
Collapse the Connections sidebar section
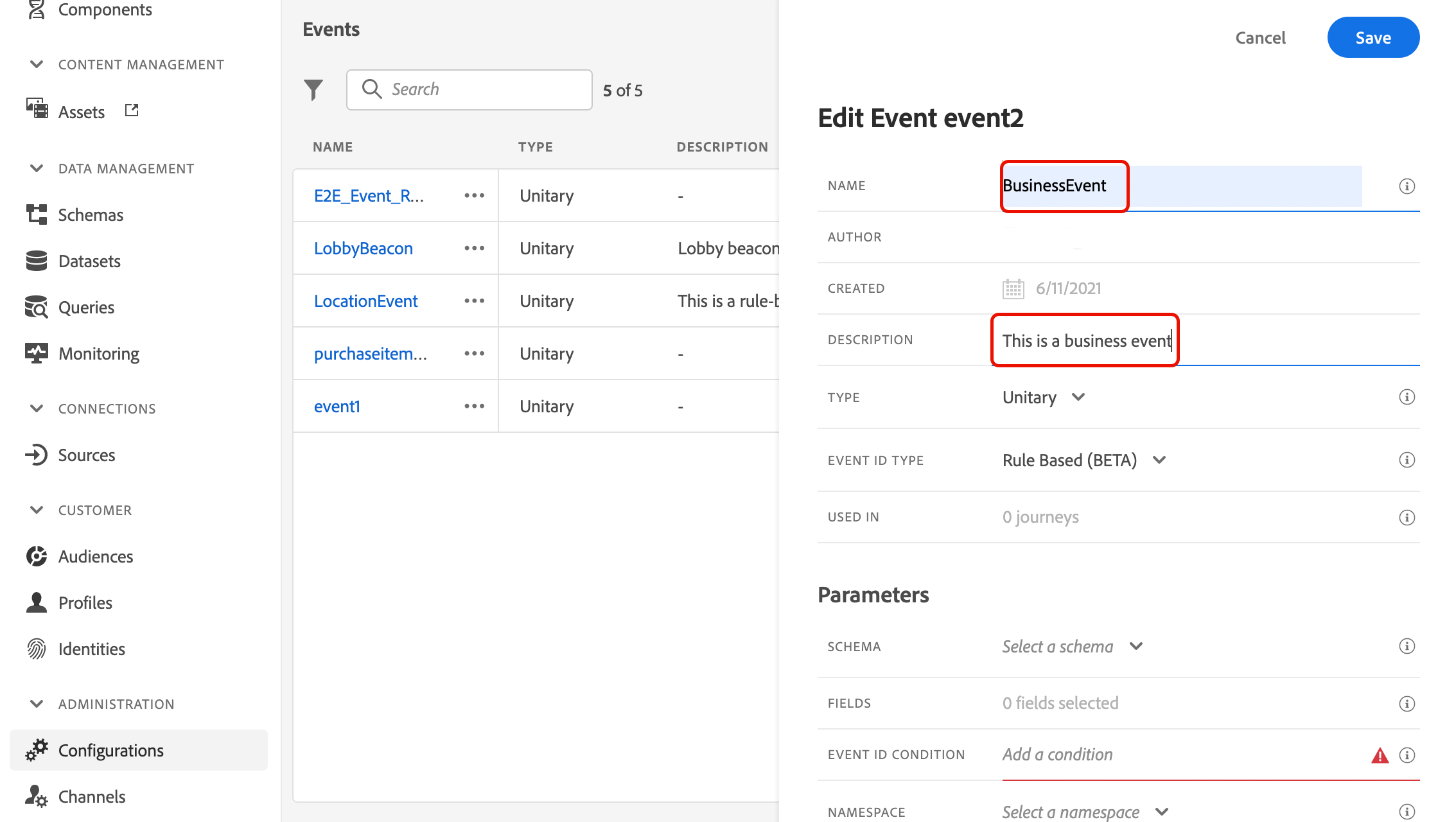[x=37, y=409]
